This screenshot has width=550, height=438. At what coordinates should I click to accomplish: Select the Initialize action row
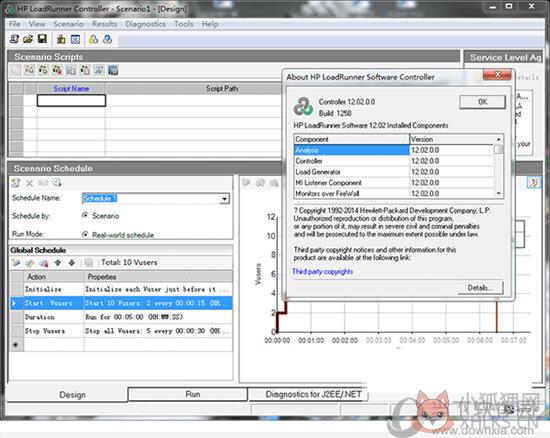coord(121,289)
